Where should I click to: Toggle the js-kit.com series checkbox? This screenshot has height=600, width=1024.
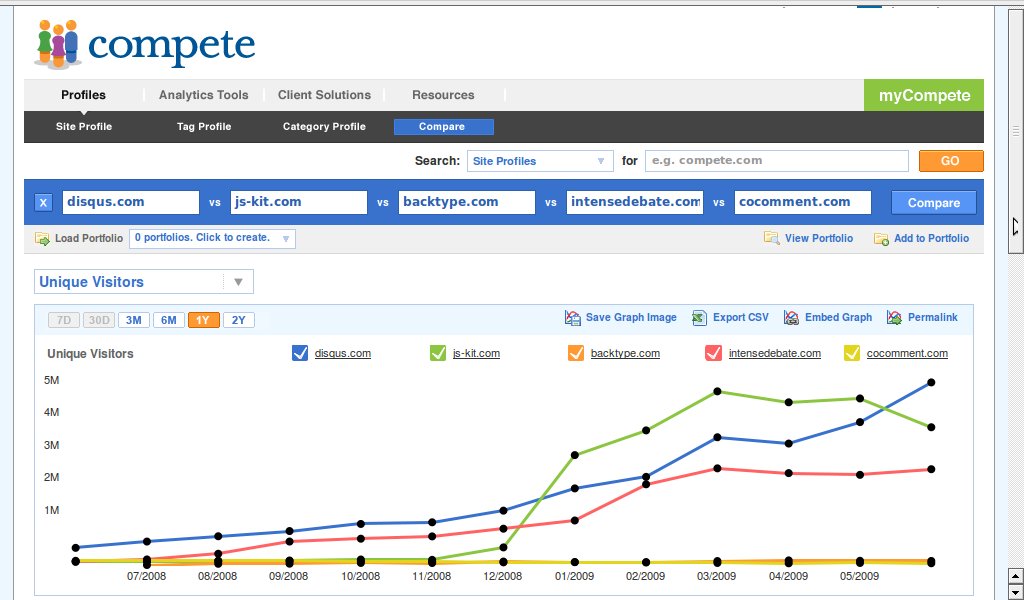(x=438, y=353)
